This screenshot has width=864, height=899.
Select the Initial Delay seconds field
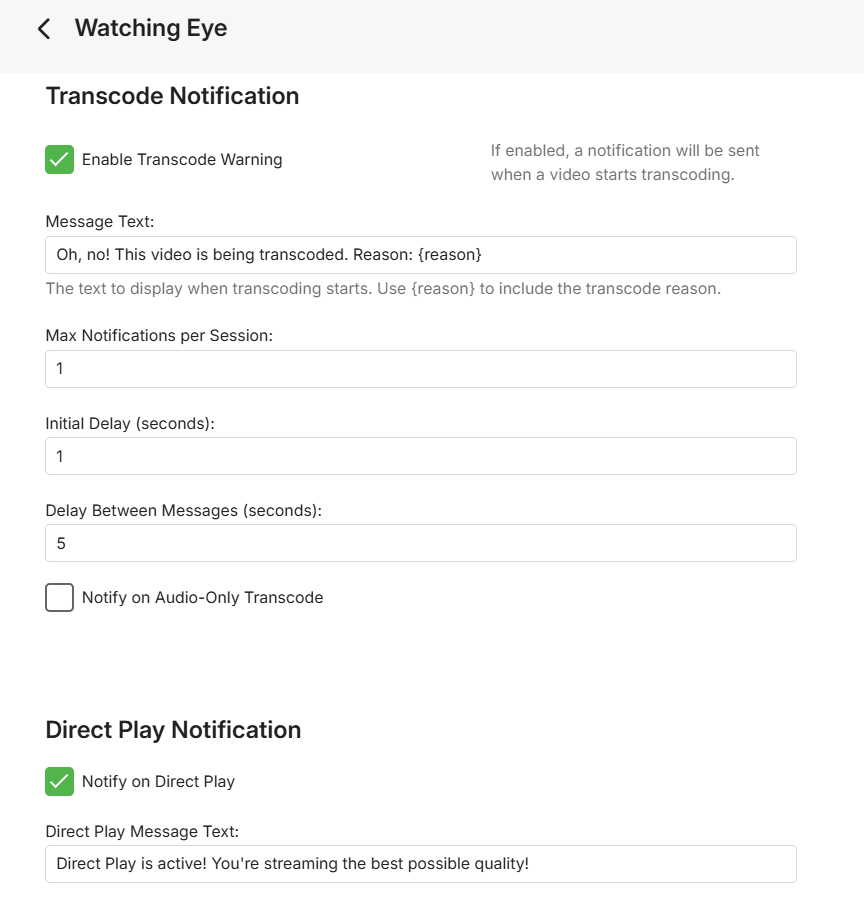(420, 456)
